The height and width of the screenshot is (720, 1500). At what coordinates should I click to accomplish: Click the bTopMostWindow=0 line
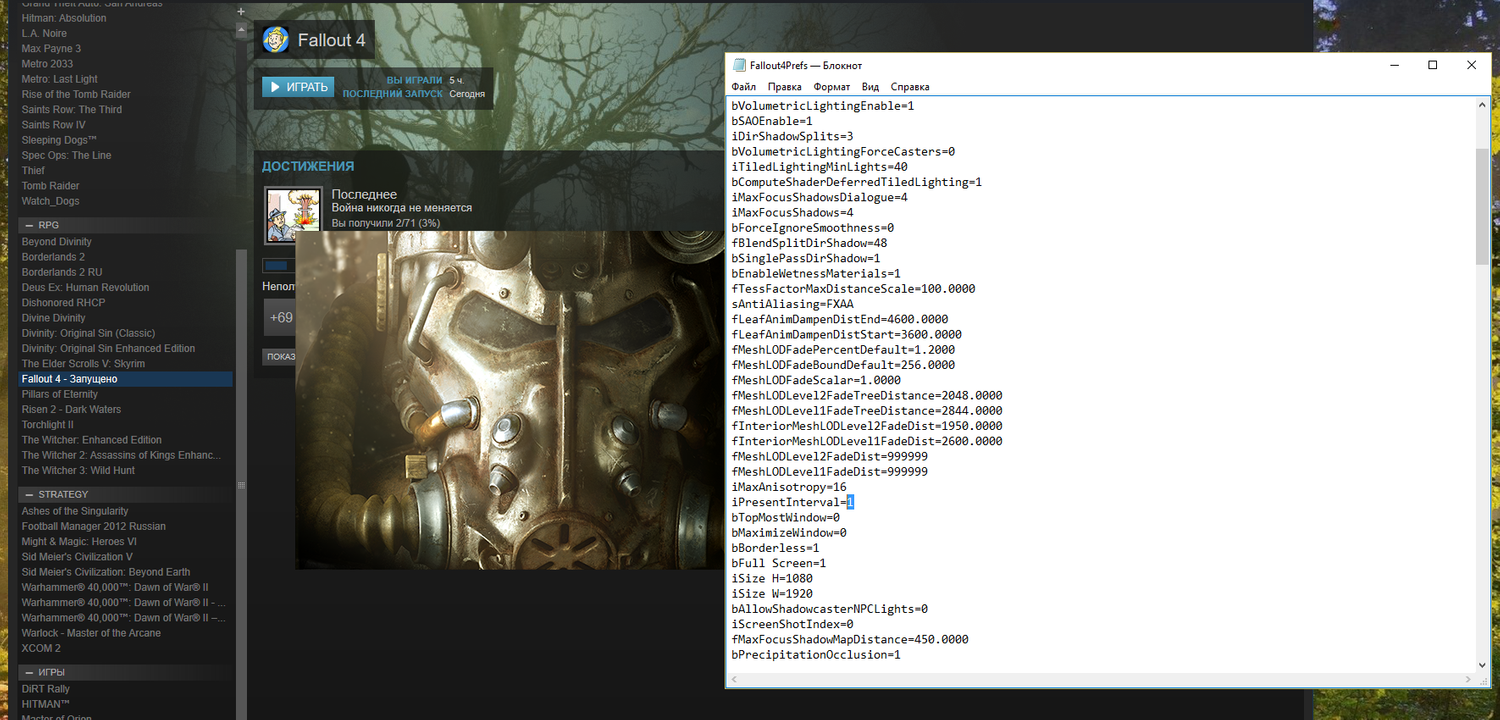click(786, 517)
